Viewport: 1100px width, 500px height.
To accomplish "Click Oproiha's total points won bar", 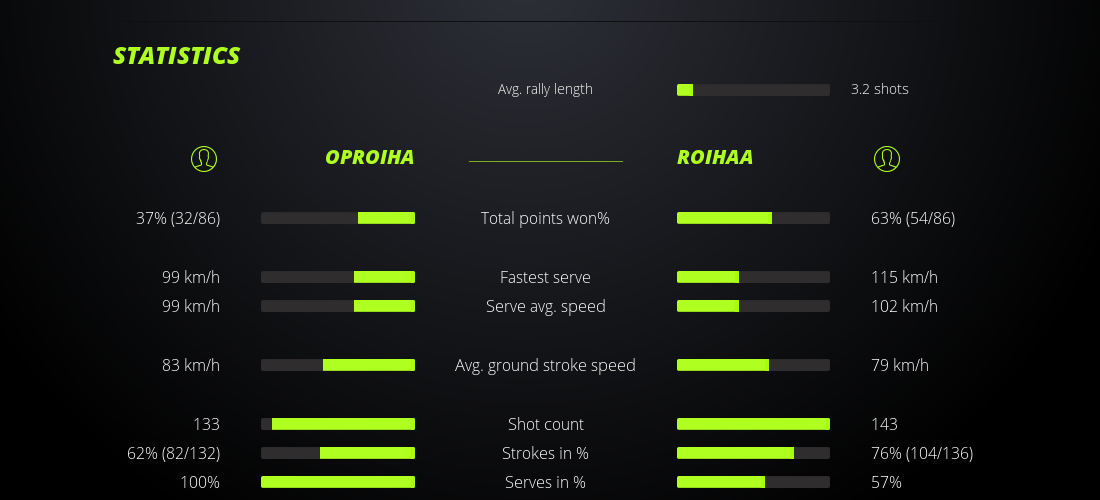I will click(x=338, y=218).
